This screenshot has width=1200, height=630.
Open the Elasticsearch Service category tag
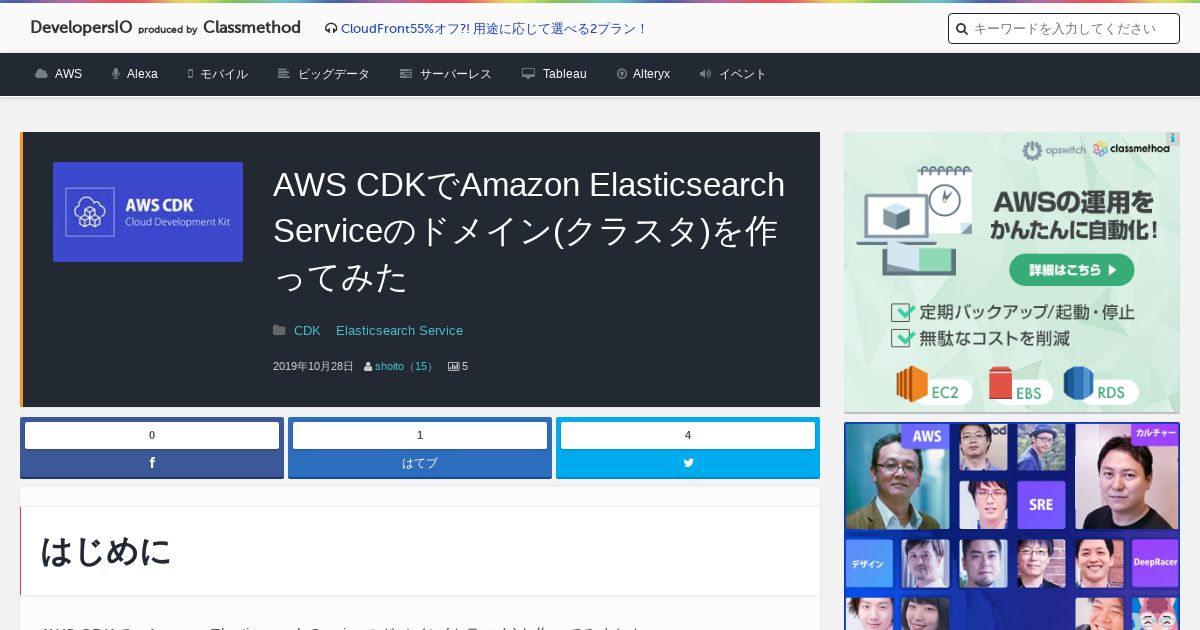click(399, 331)
